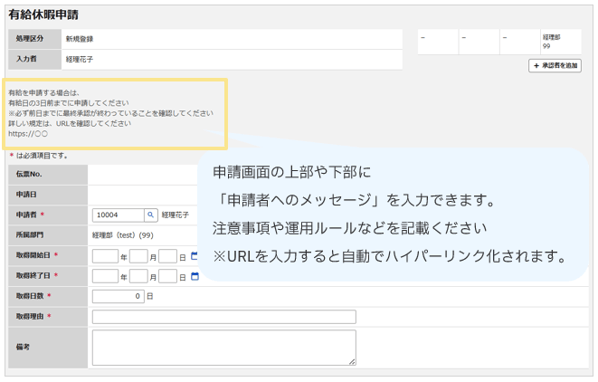Focus the 取得終了日 year field

point(105,276)
